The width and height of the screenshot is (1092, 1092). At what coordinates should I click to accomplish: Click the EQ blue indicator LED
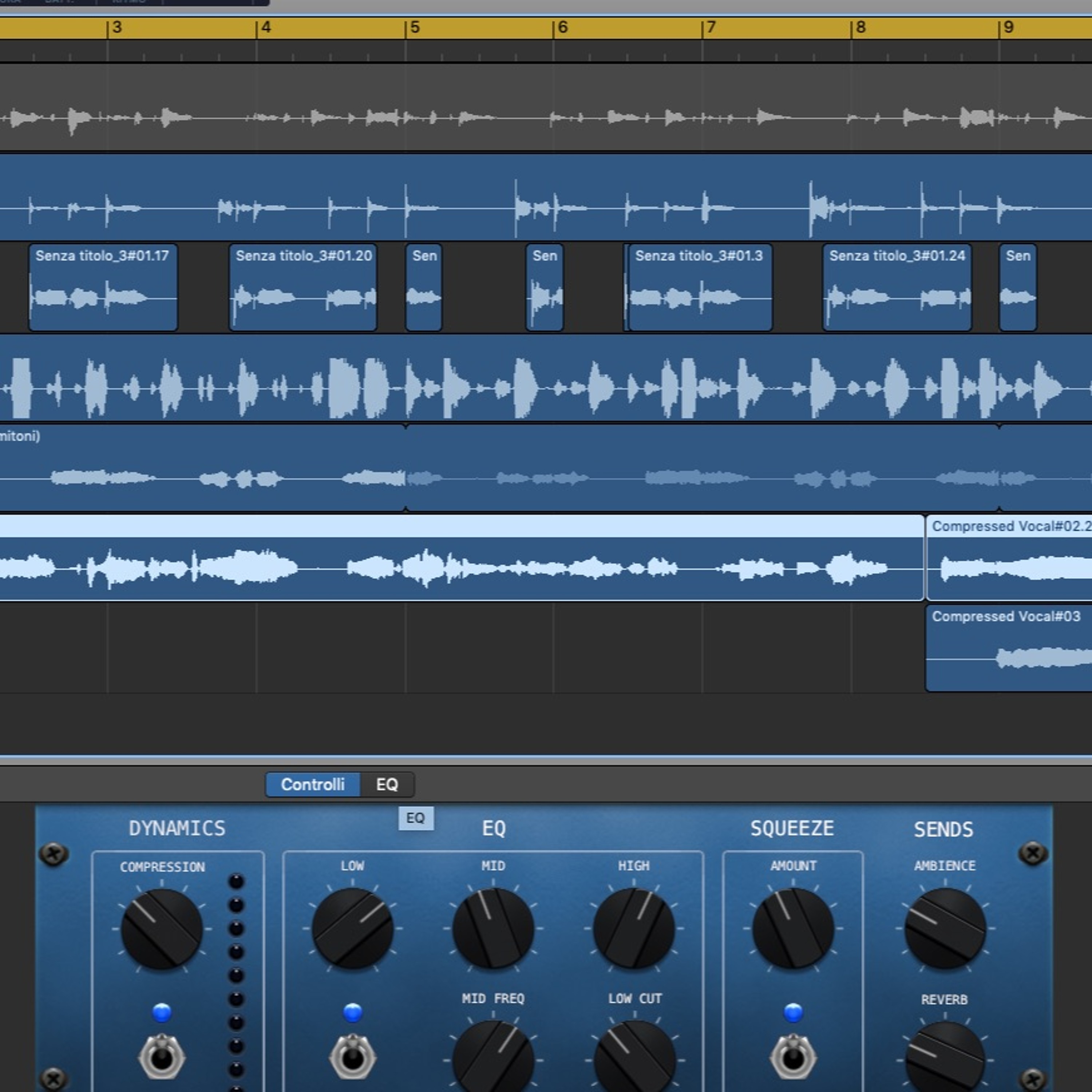pos(352,1012)
